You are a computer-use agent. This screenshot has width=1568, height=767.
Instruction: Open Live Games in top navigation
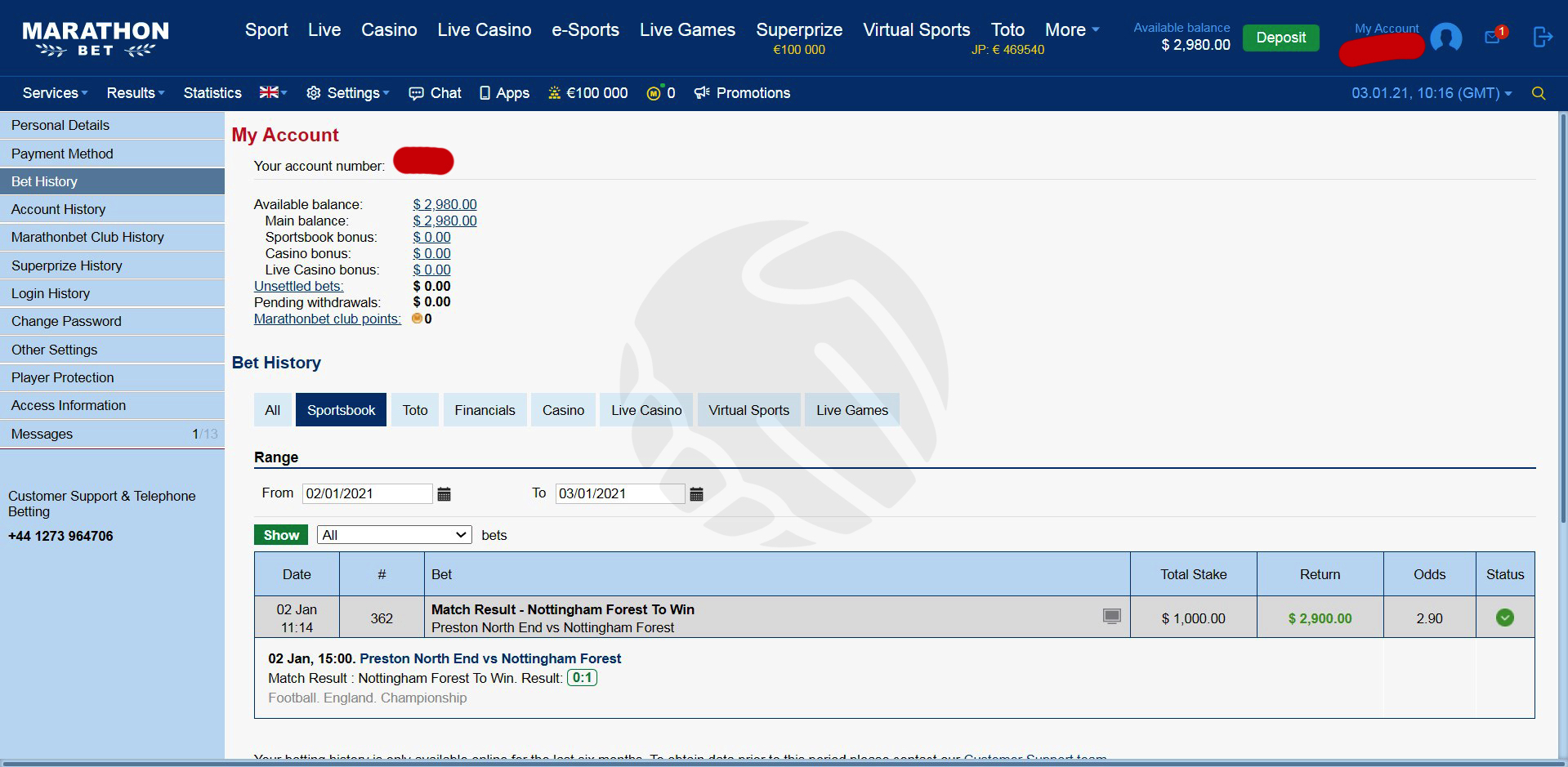[x=687, y=30]
